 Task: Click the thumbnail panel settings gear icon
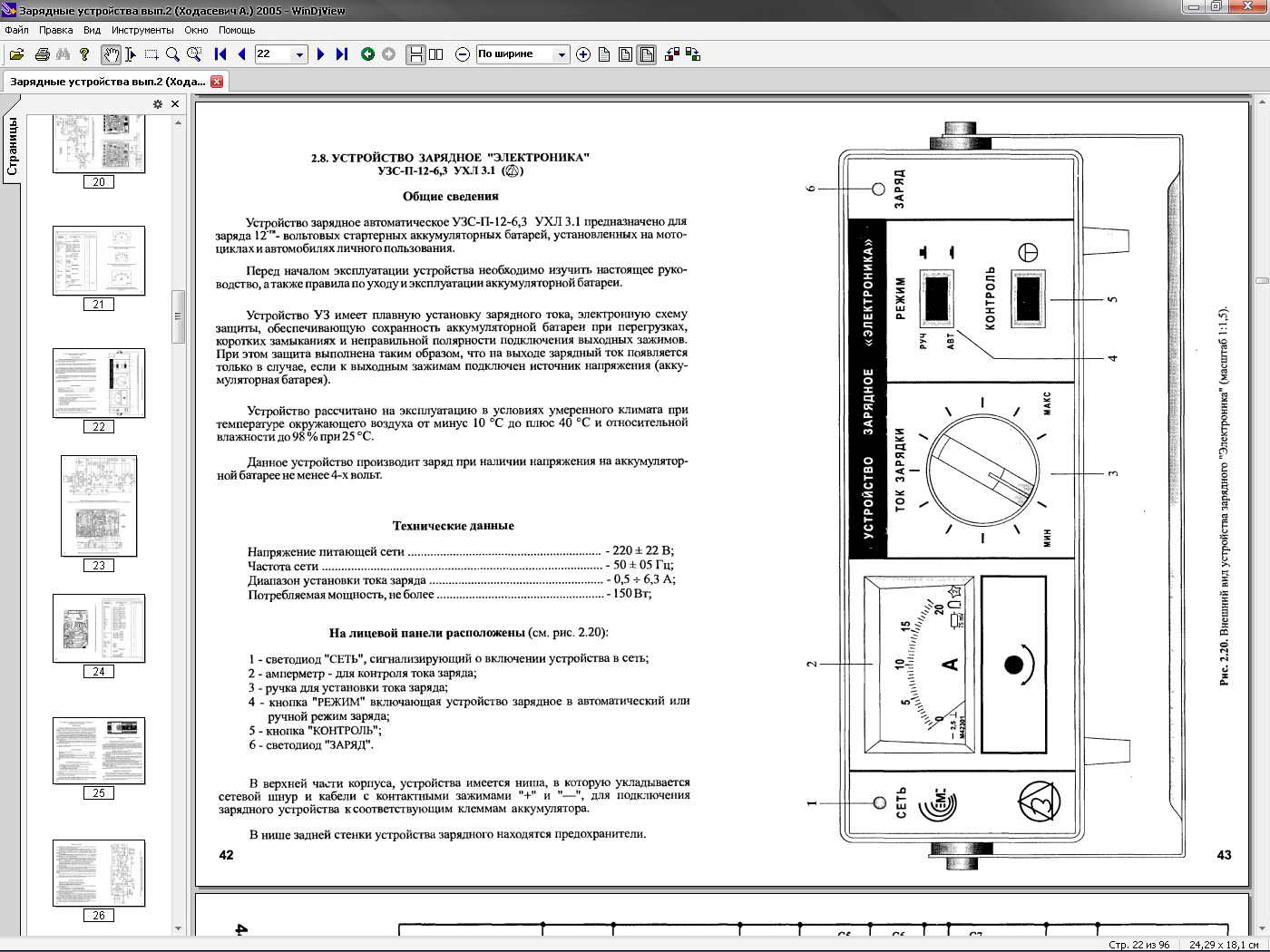158,104
